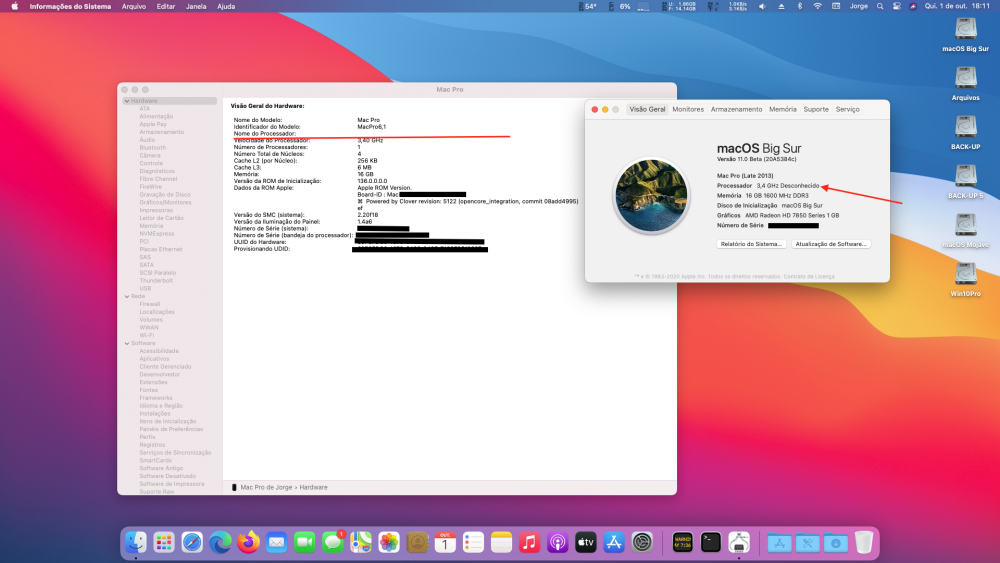Select the Win10Pro drive on desktop
The width and height of the screenshot is (1000, 563).
(966, 280)
